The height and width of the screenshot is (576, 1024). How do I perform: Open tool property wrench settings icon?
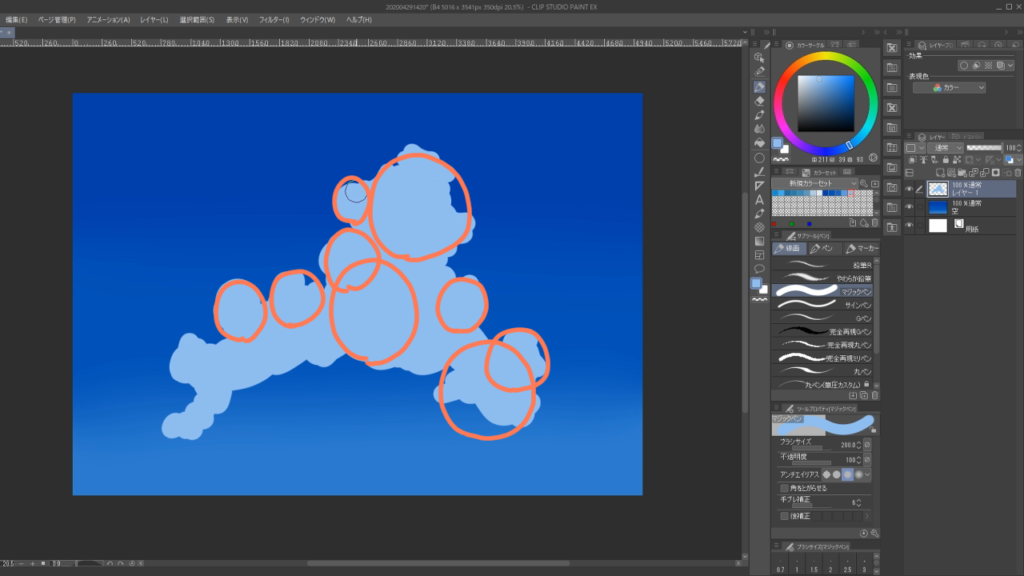874,533
